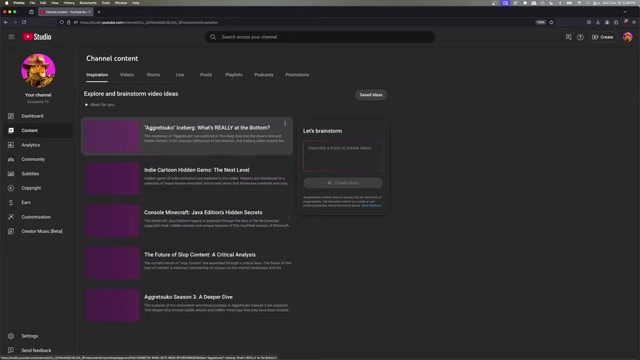
Task: Open the comments feedback icon in header
Action: click(x=568, y=37)
